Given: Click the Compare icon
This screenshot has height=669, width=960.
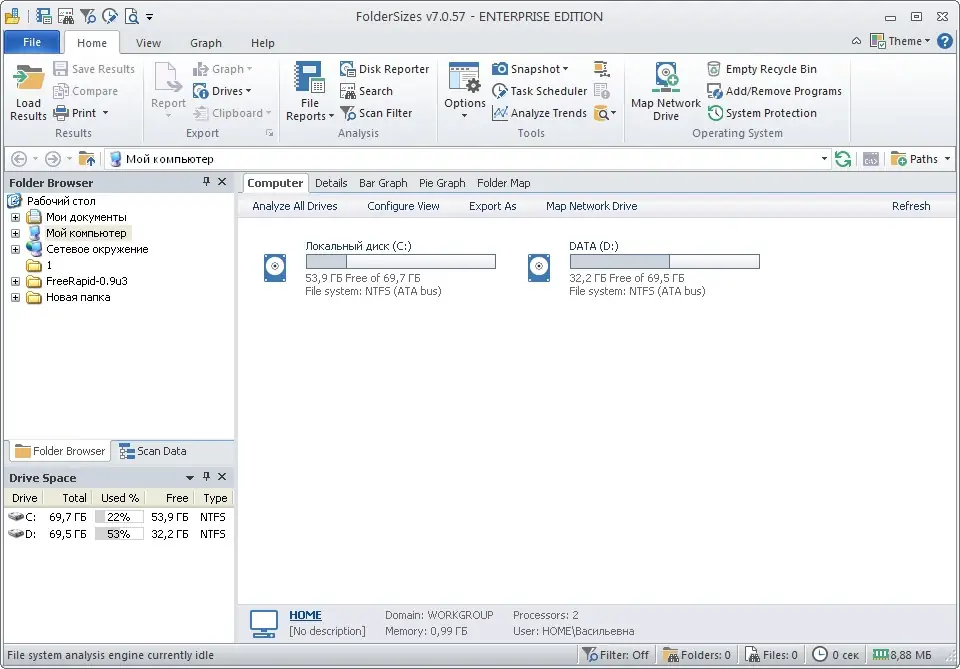Looking at the screenshot, I should (x=60, y=91).
